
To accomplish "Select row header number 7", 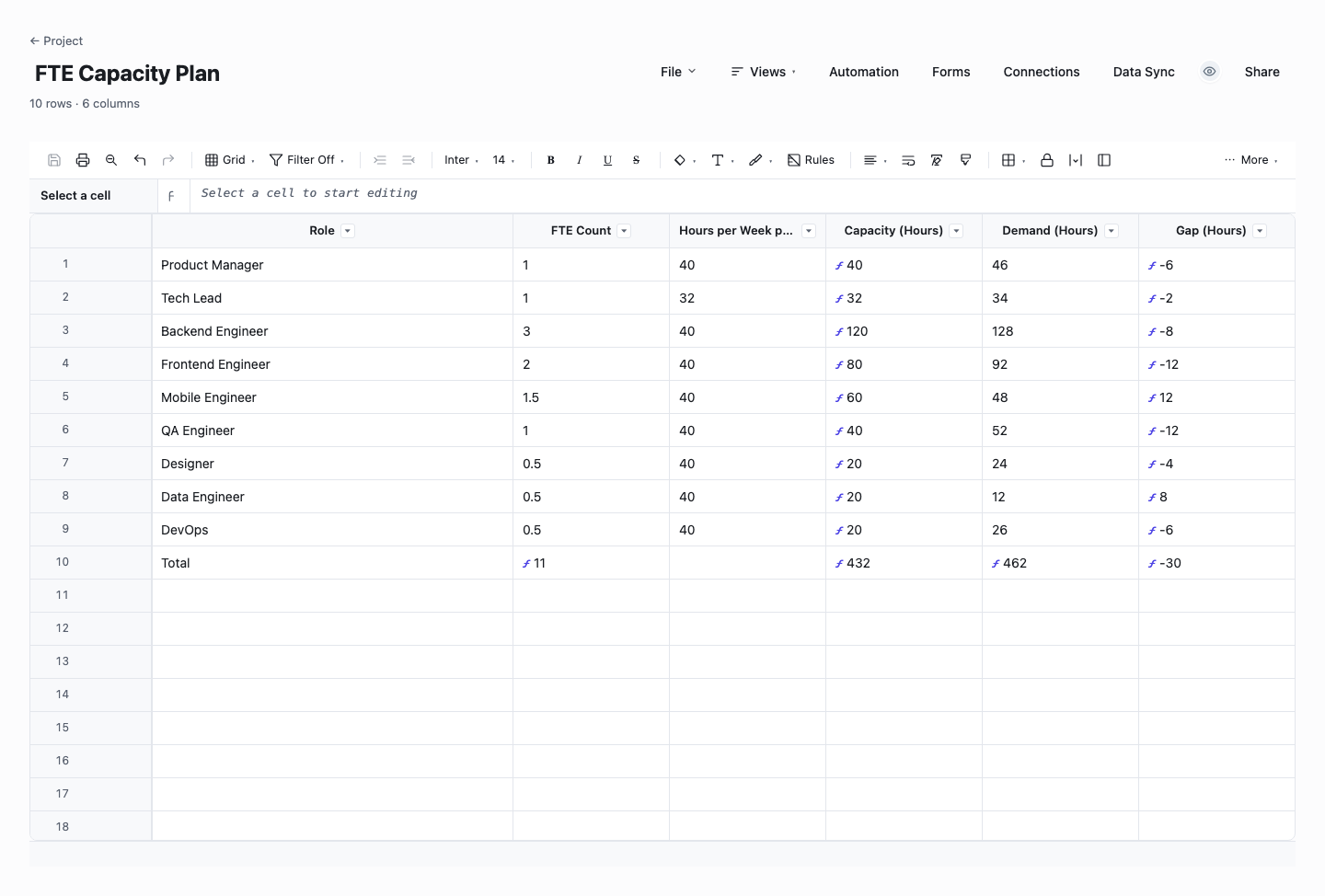I will click(91, 463).
